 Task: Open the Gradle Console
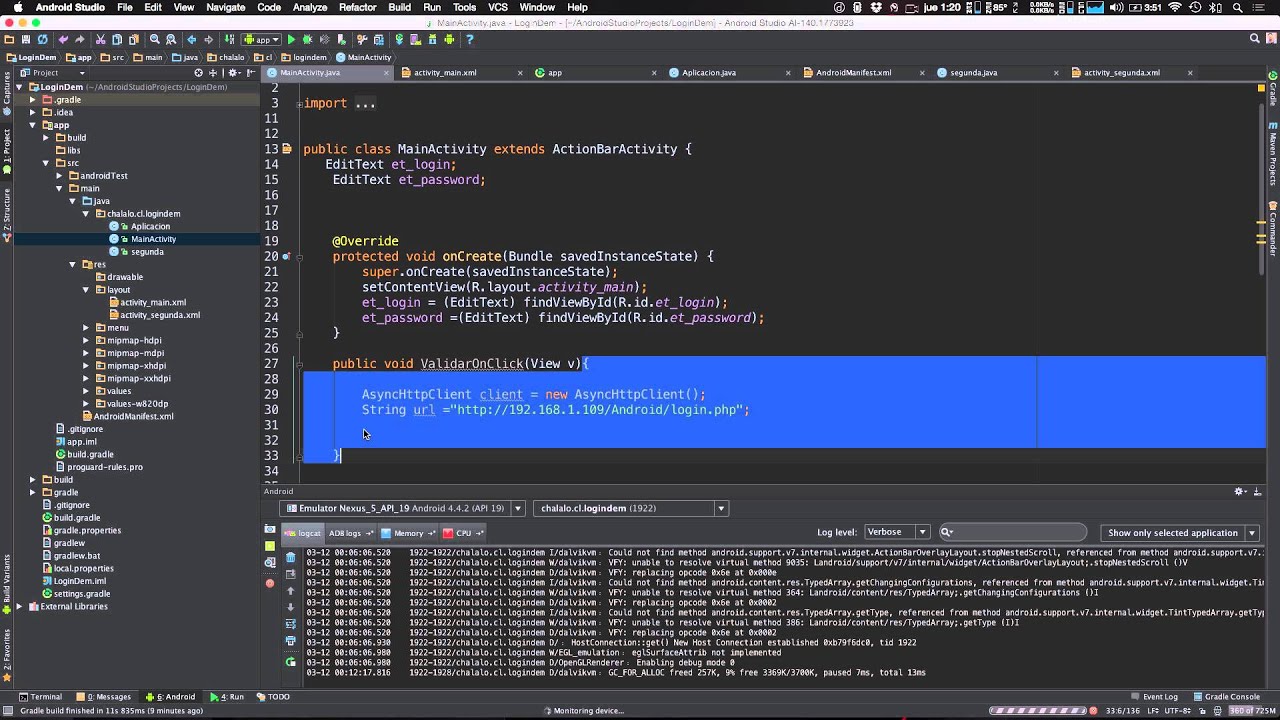click(1226, 697)
